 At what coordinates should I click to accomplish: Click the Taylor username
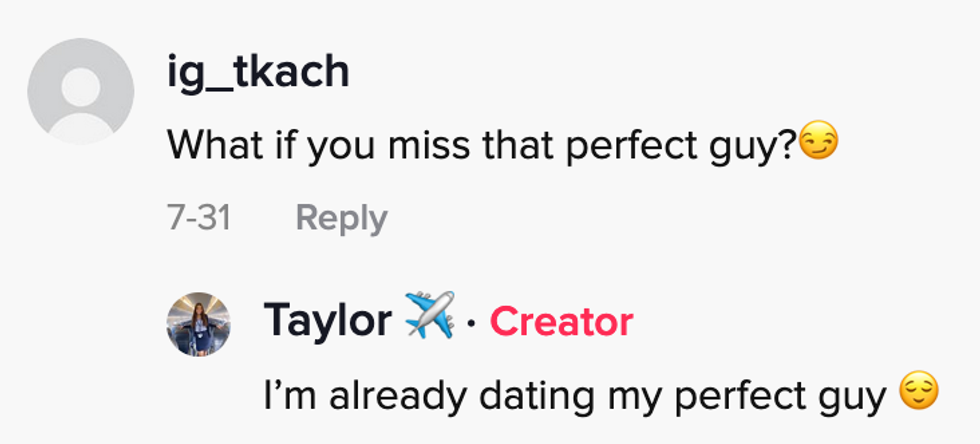[x=327, y=321]
